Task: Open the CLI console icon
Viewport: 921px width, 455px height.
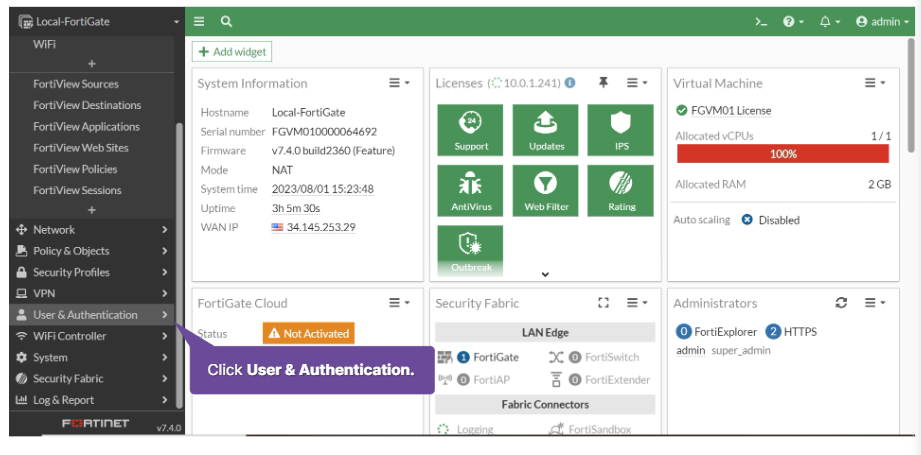Action: 761,22
